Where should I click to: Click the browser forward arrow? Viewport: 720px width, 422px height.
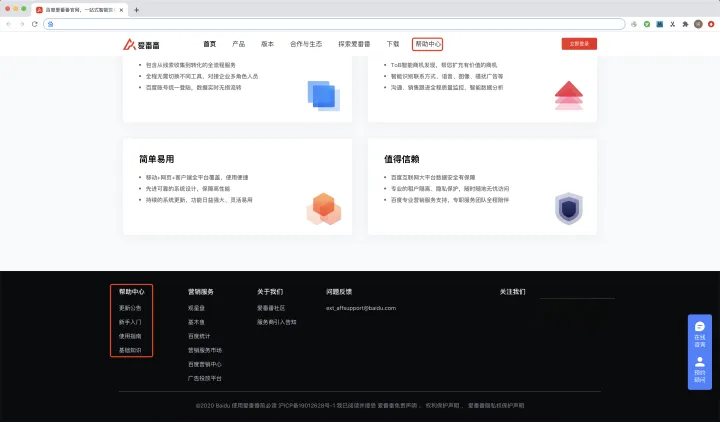pyautogui.click(x=22, y=24)
